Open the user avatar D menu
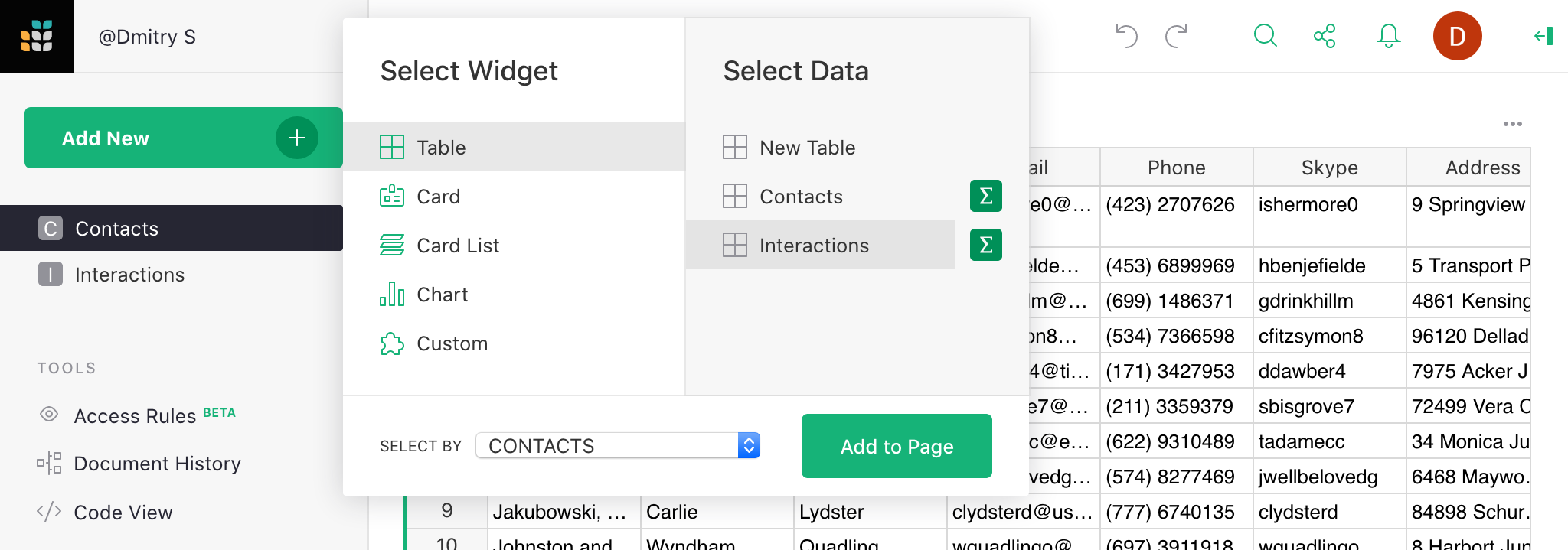Image resolution: width=1568 pixels, height=550 pixels. tap(1457, 36)
